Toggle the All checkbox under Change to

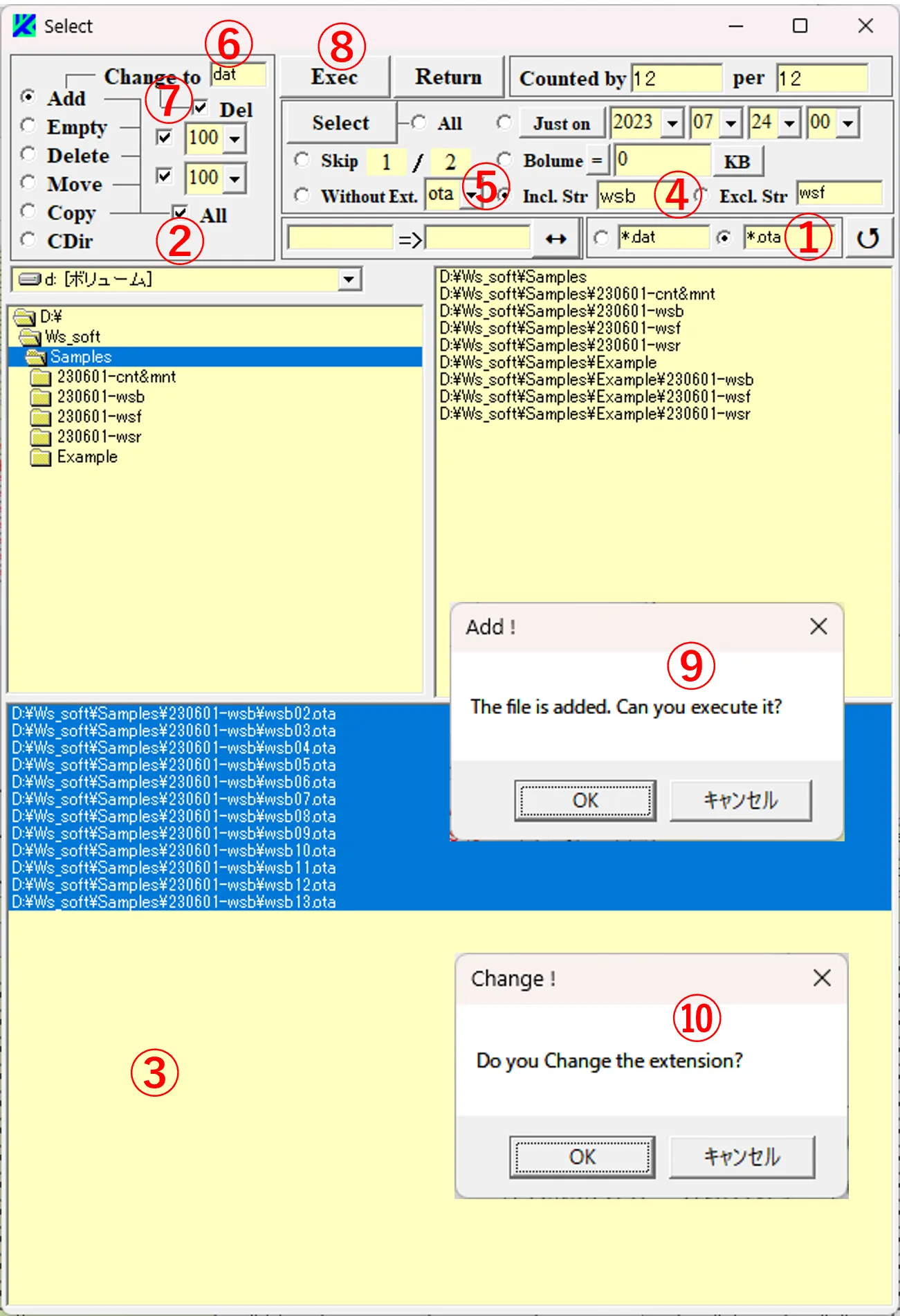(180, 212)
